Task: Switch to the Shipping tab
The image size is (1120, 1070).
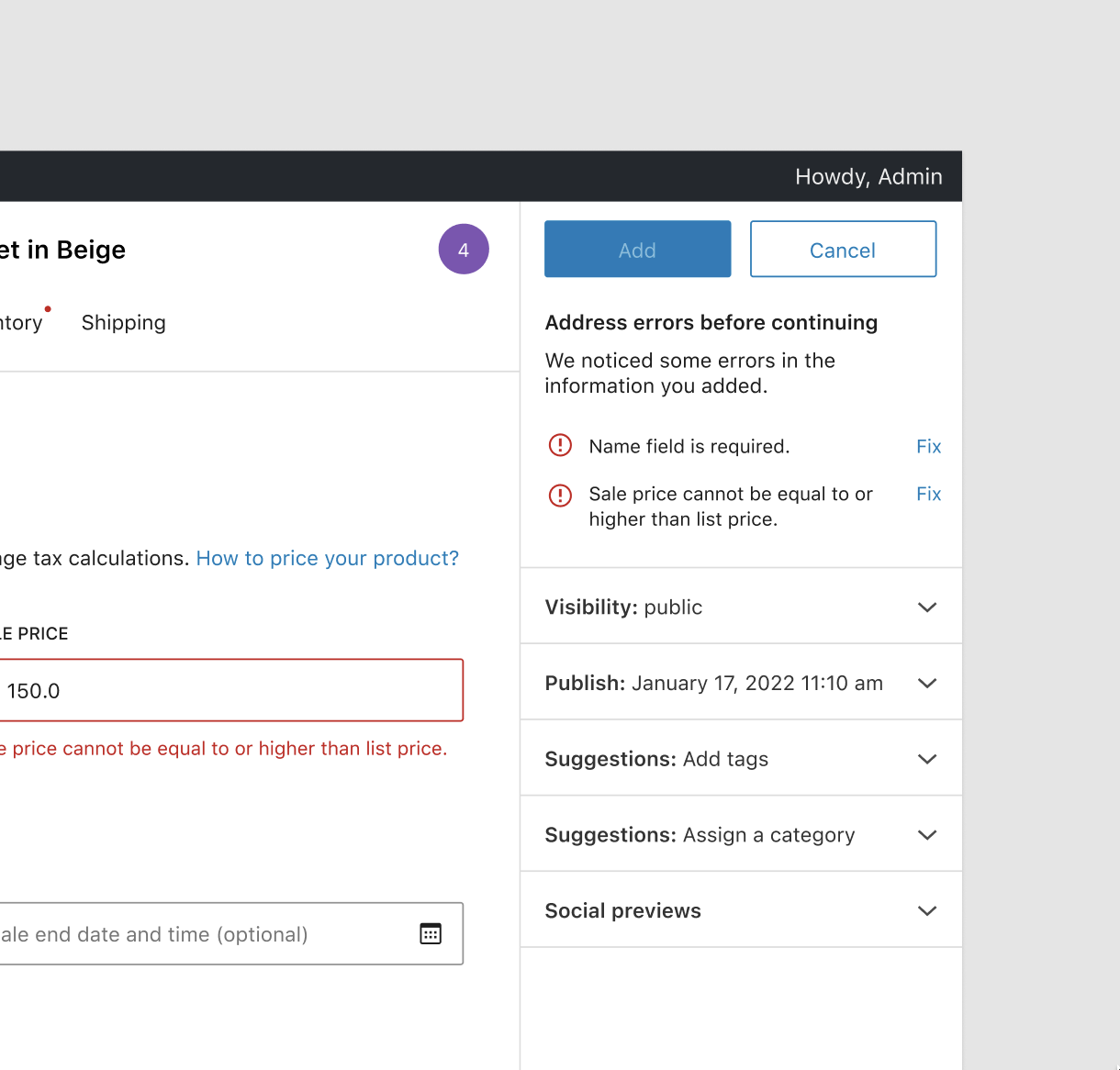Action: point(123,322)
